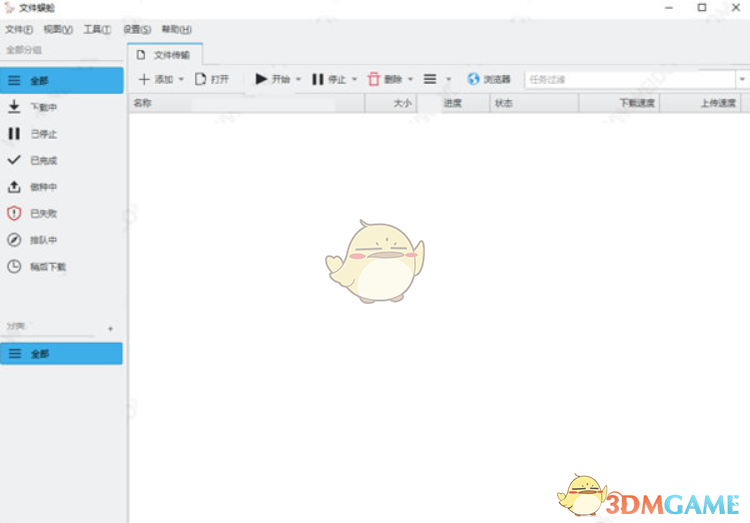750x523 pixels.
Task: Open the 设置(S) menu
Action: point(137,30)
